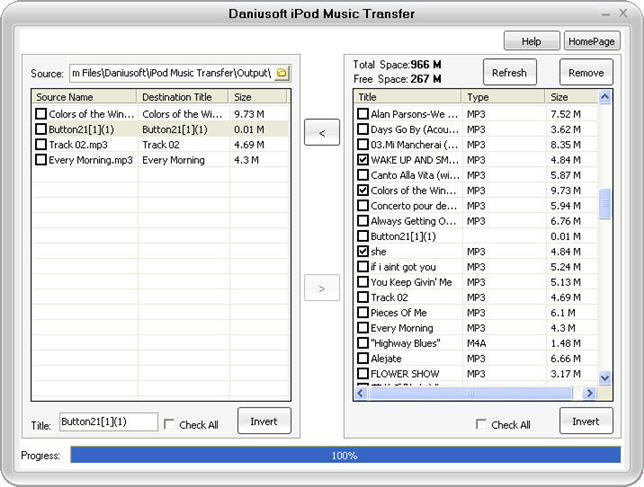Click Destination Title Every Morning cell
This screenshot has height=487, width=644.
[173, 160]
